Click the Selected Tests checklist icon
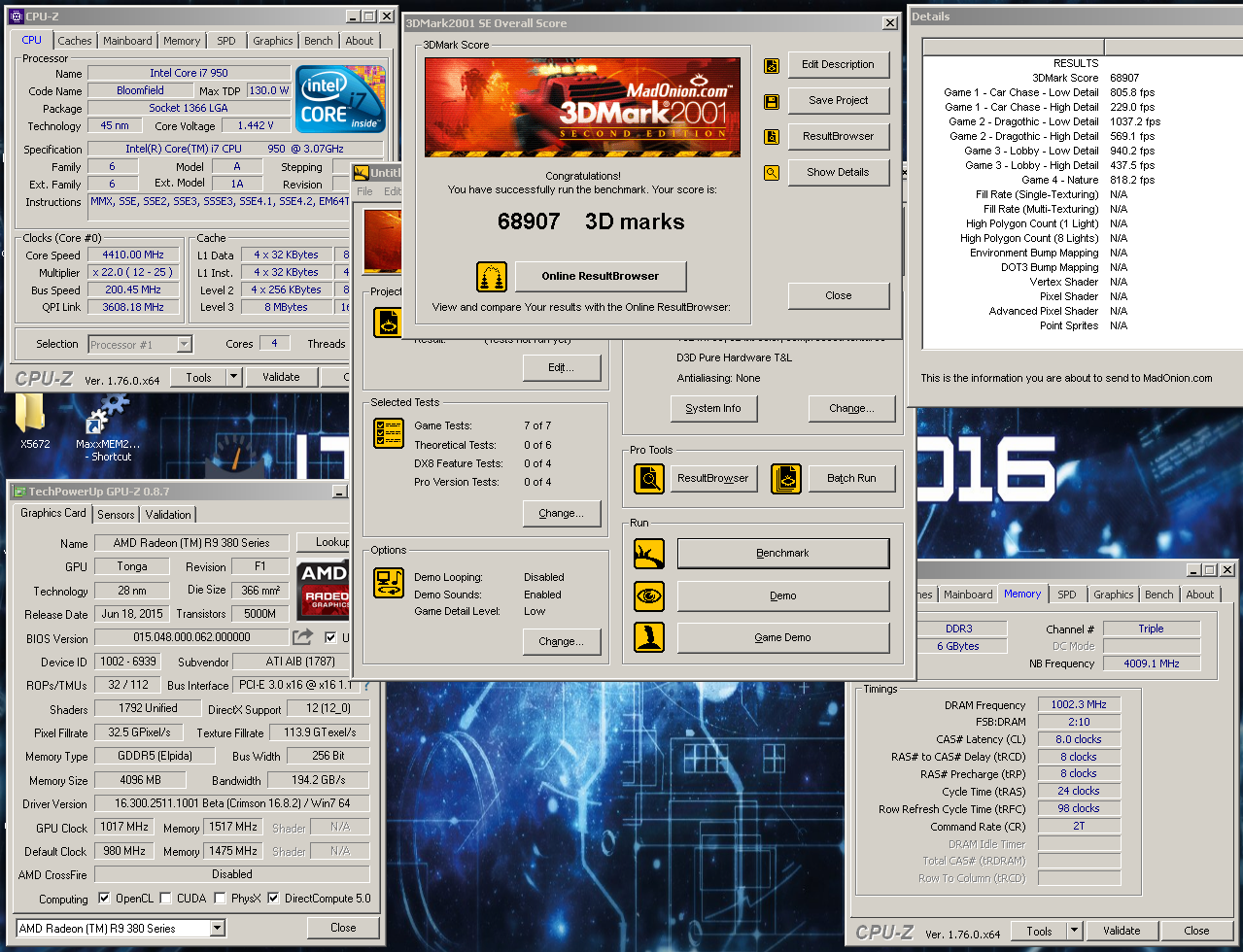Viewport: 1243px width, 952px height. (389, 432)
